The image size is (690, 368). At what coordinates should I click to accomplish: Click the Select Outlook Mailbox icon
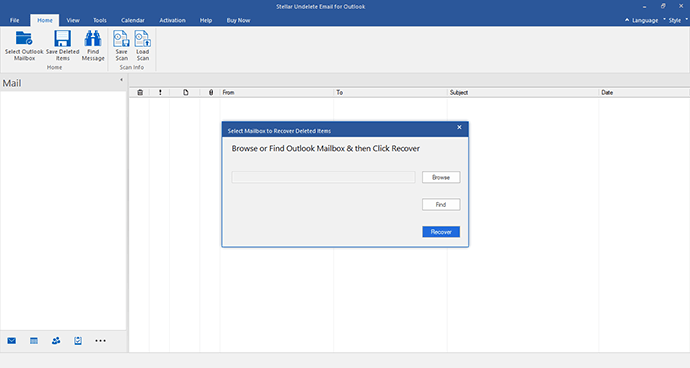(24, 39)
